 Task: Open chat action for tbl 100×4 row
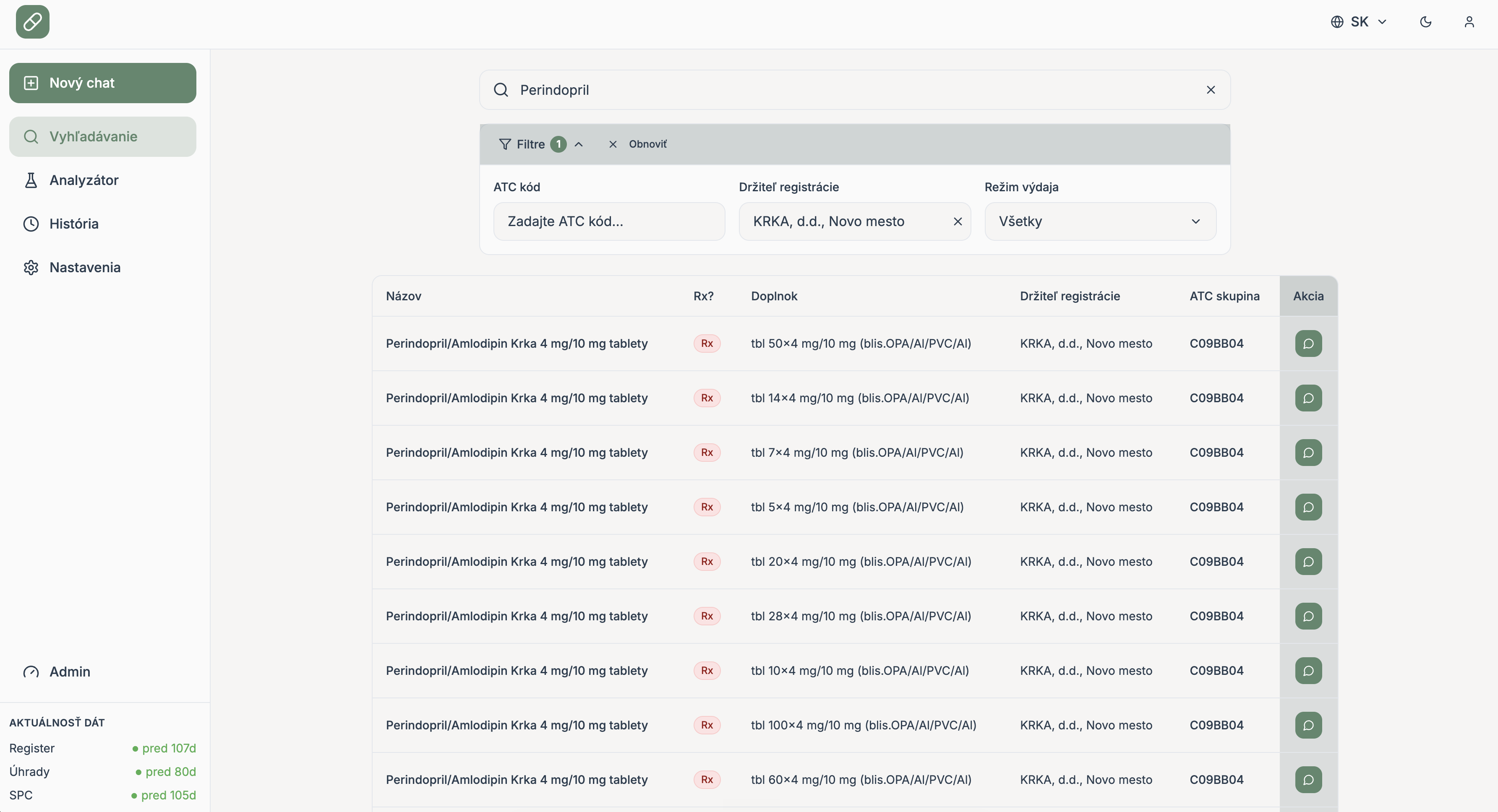pyautogui.click(x=1308, y=726)
